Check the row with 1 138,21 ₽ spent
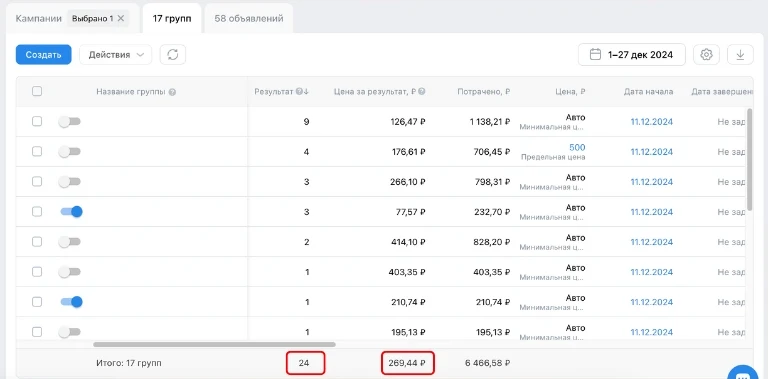The width and height of the screenshot is (768, 379). click(37, 121)
